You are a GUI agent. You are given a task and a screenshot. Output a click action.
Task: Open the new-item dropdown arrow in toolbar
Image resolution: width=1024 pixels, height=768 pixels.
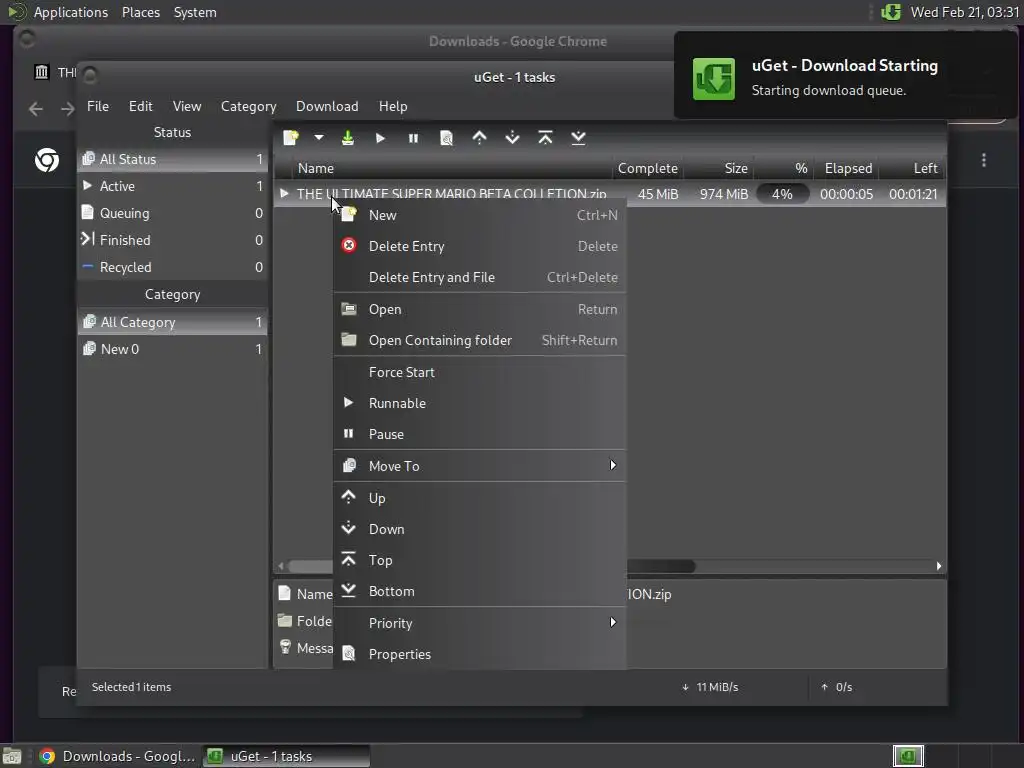click(319, 138)
